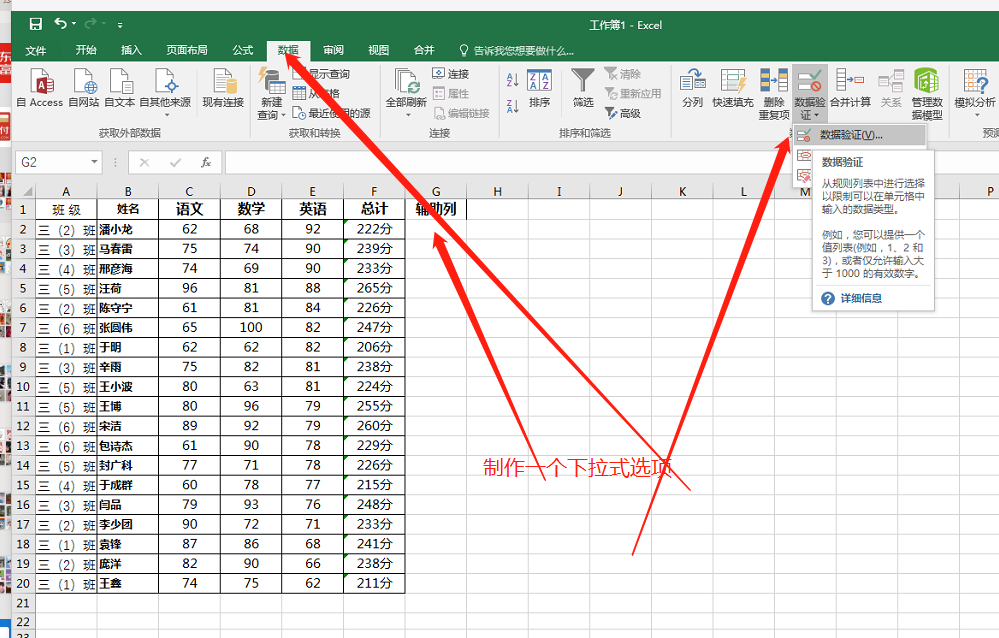Click 最近使用的源 button

pos(331,113)
